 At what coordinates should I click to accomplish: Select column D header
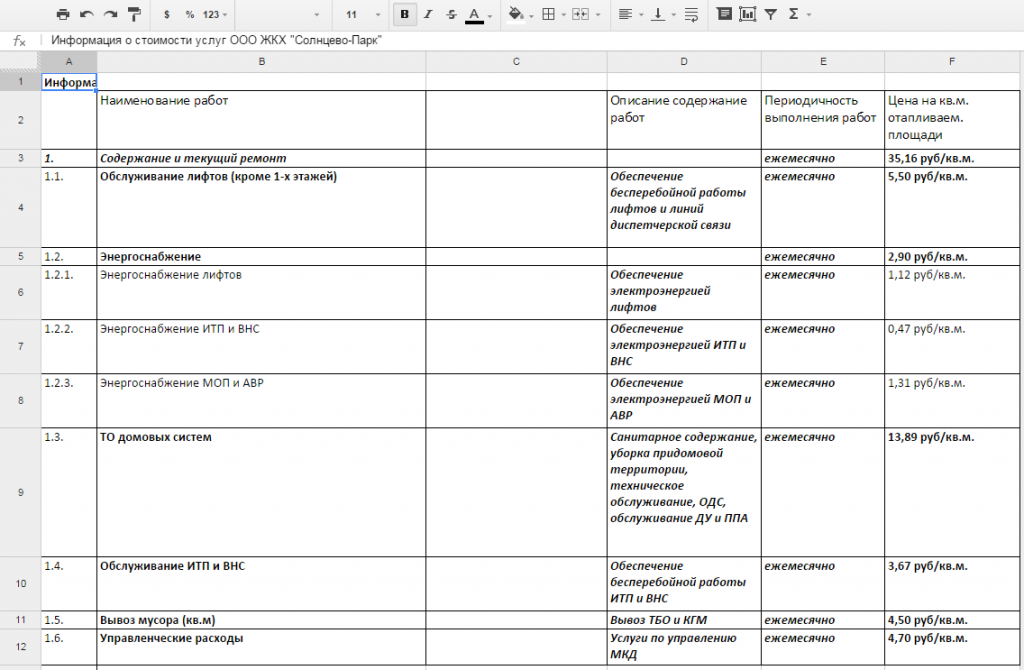point(684,61)
